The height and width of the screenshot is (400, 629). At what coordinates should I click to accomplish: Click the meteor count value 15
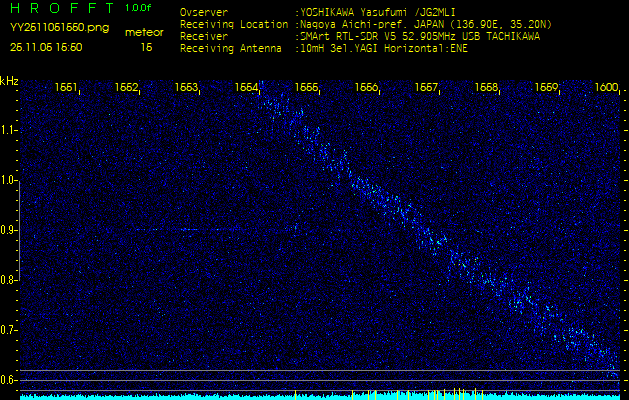[x=146, y=47]
